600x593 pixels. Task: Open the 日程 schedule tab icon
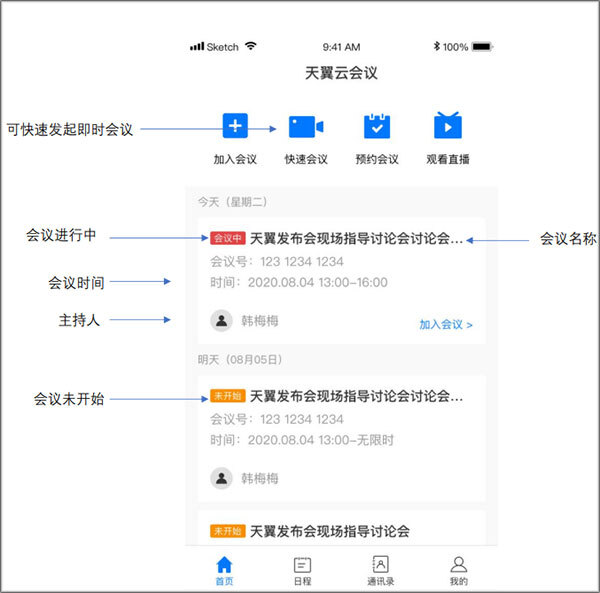(302, 565)
